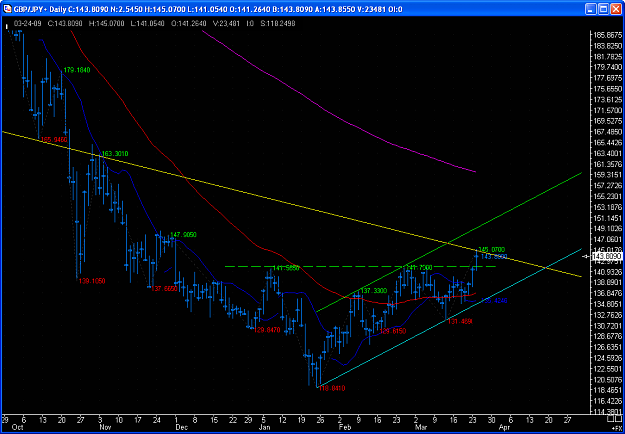Click the swing low label 137.6650
Viewport: 625px width, 434px height.
[164, 289]
